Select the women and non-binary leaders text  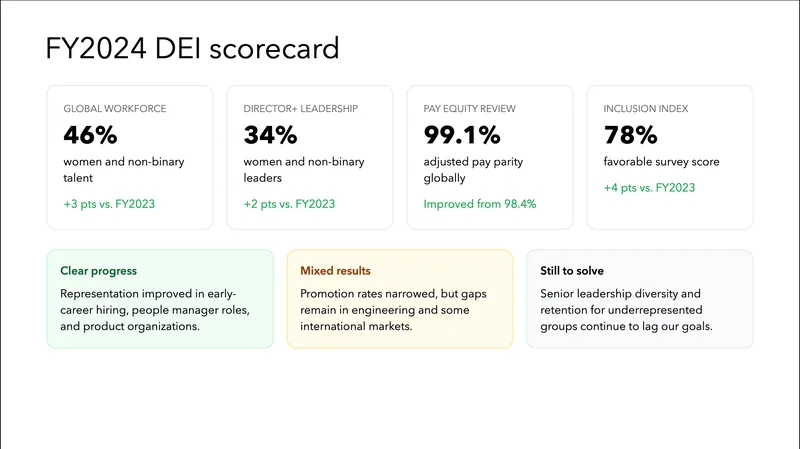click(x=304, y=170)
